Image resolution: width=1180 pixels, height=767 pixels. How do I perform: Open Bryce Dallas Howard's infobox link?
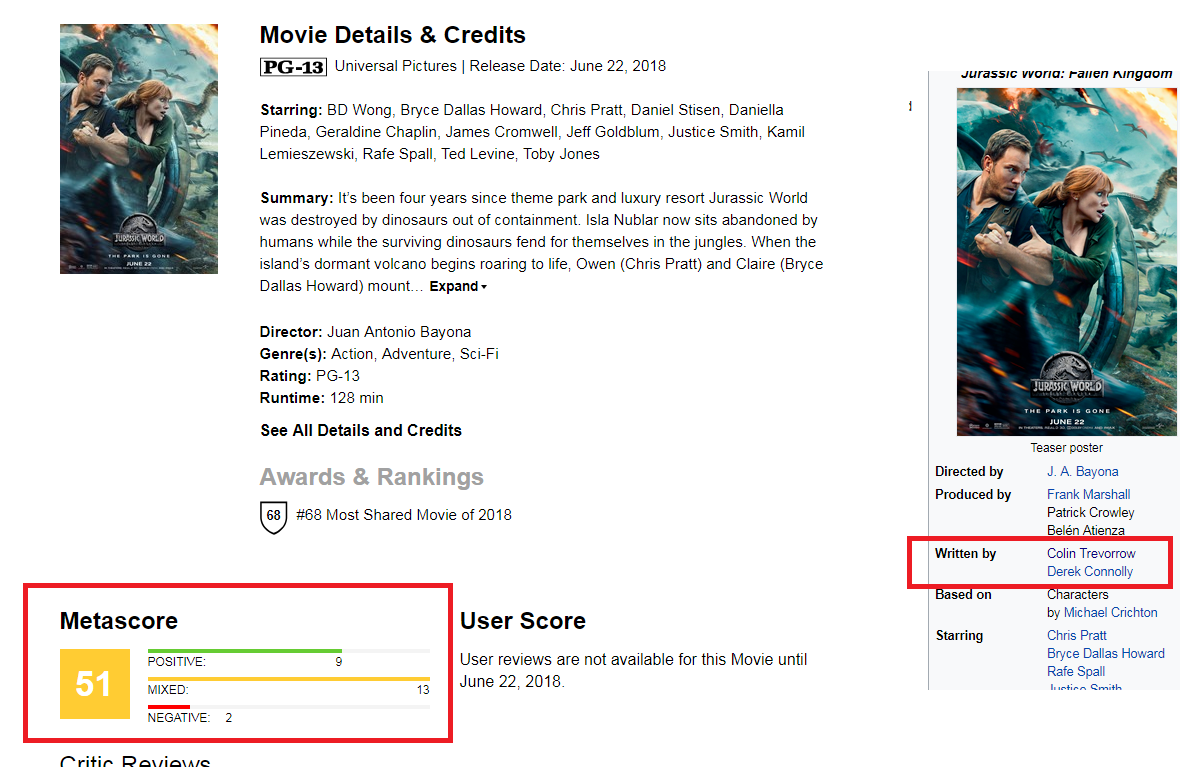click(x=1105, y=653)
